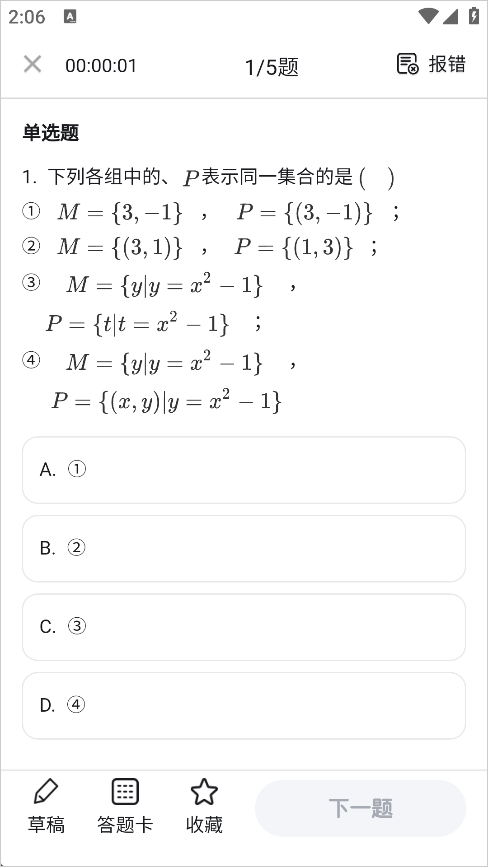Screen dimensions: 488x867
Task: Tap the battery charging status icon
Action: tap(474, 15)
